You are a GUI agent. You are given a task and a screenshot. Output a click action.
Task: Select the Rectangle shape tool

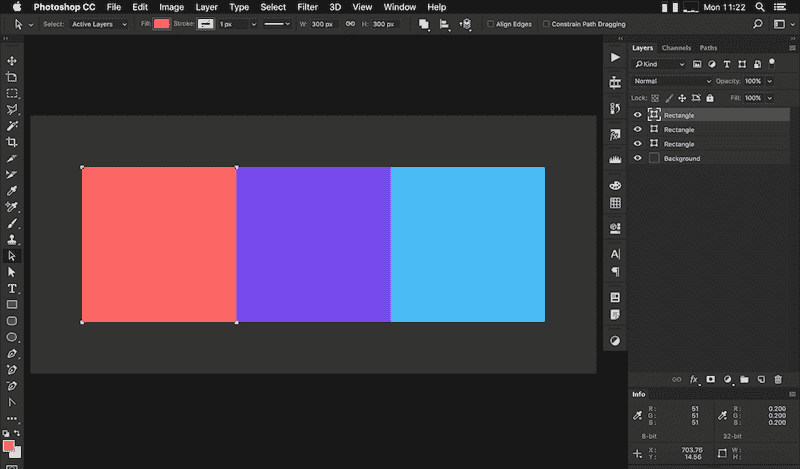[12, 305]
